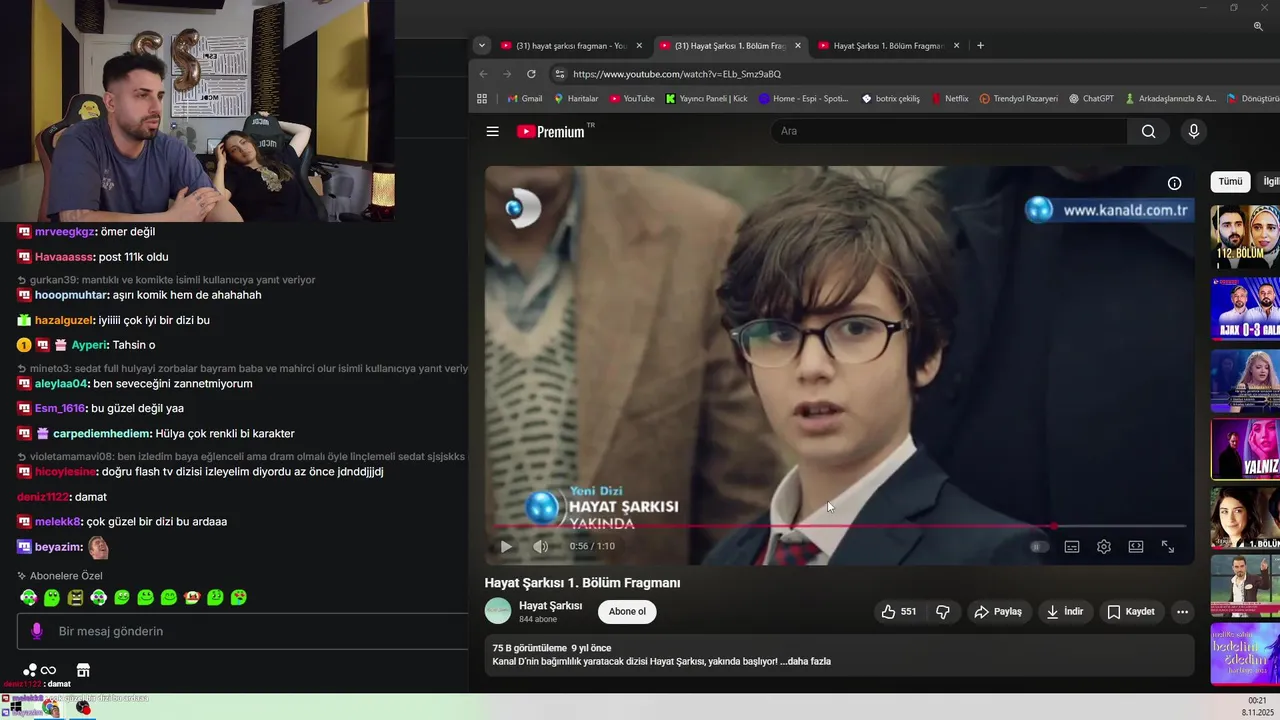This screenshot has width=1280, height=720.
Task: Expand description with '...daha fazla'
Action: tap(805, 661)
